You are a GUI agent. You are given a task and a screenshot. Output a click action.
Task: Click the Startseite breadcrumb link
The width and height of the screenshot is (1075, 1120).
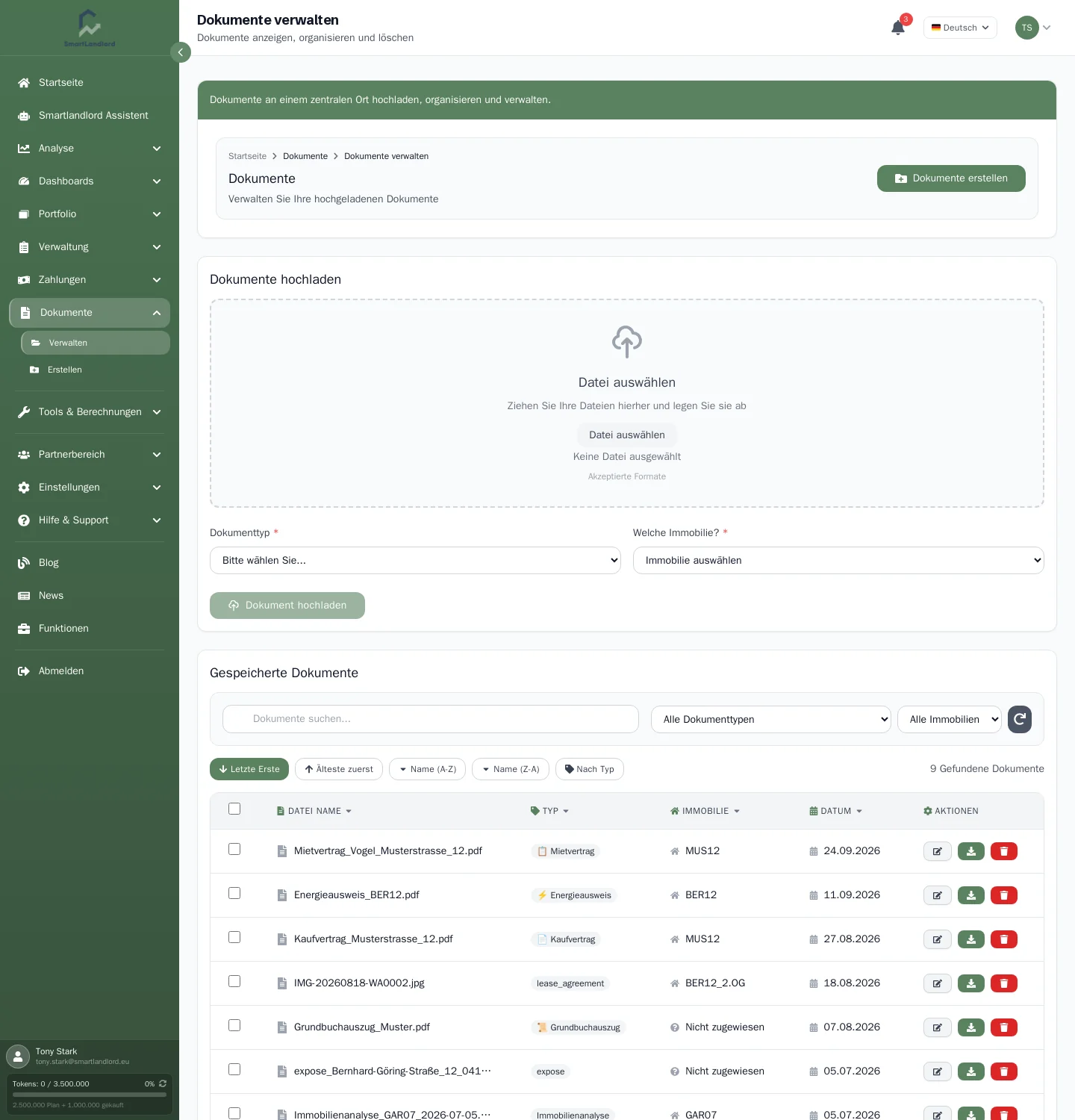(247, 156)
